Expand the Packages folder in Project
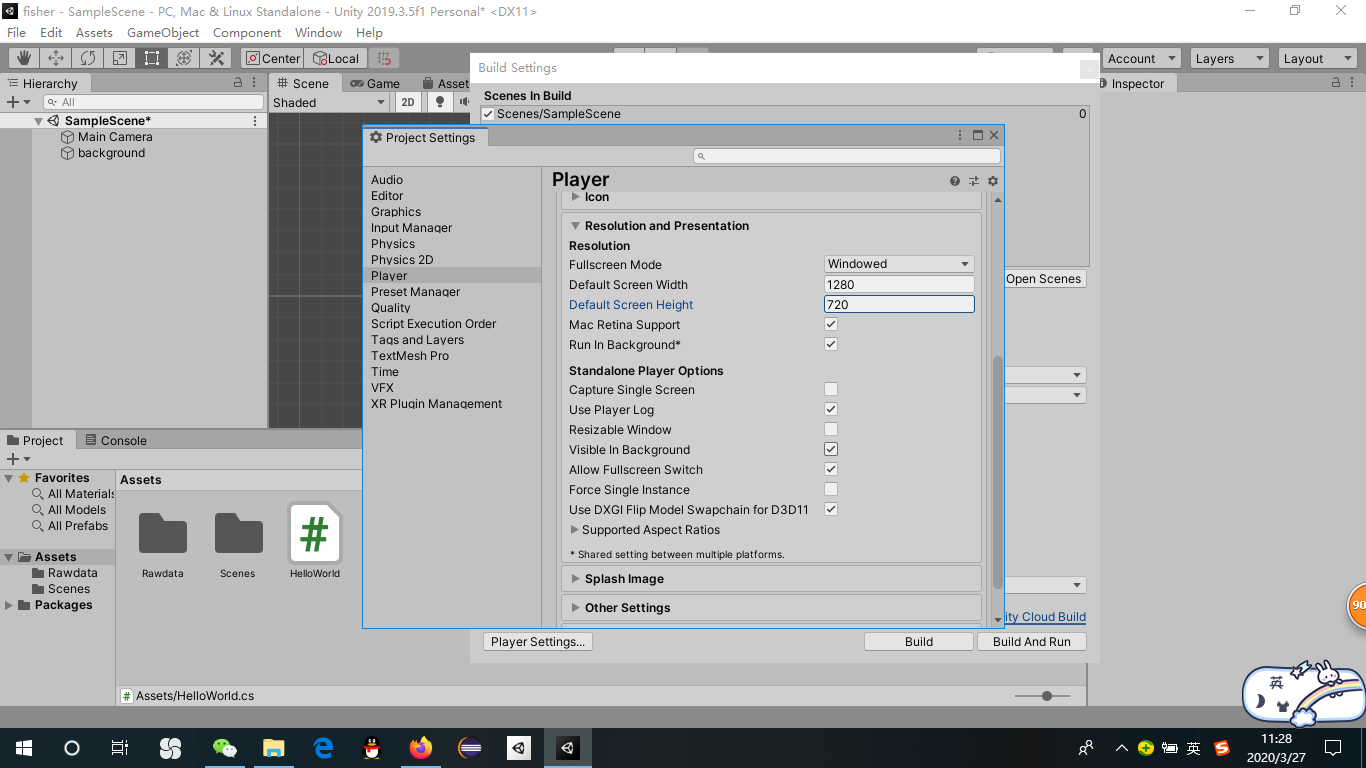Image resolution: width=1366 pixels, height=768 pixels. point(10,605)
